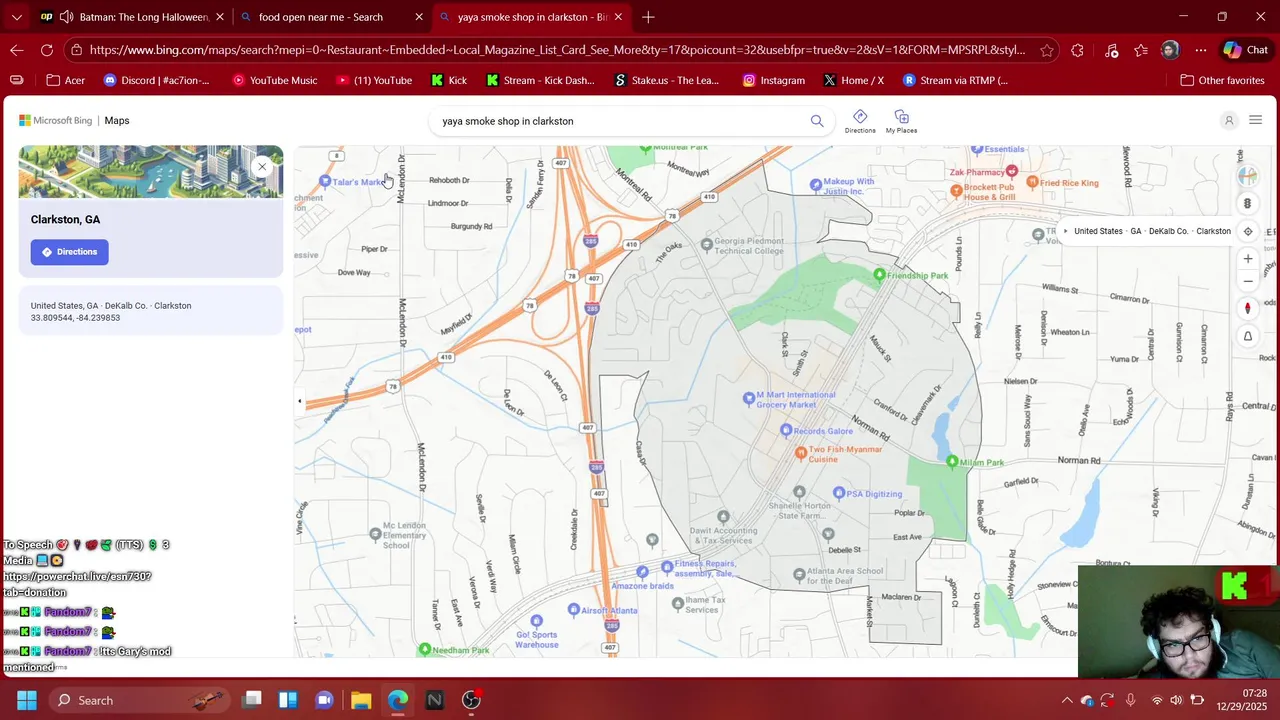Click the Maps label beside the Bing logo

click(117, 120)
